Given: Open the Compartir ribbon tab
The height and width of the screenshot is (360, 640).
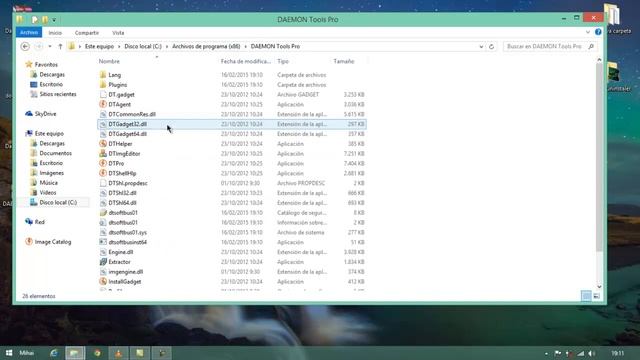Looking at the screenshot, I should pos(87,33).
